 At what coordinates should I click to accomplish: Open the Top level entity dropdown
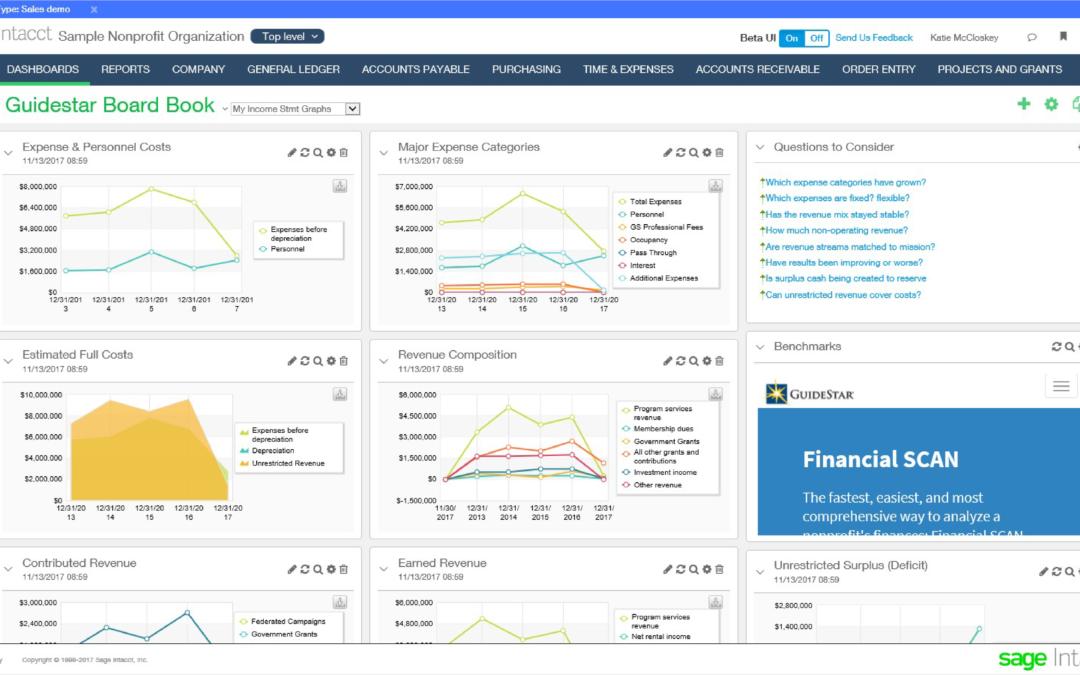287,36
